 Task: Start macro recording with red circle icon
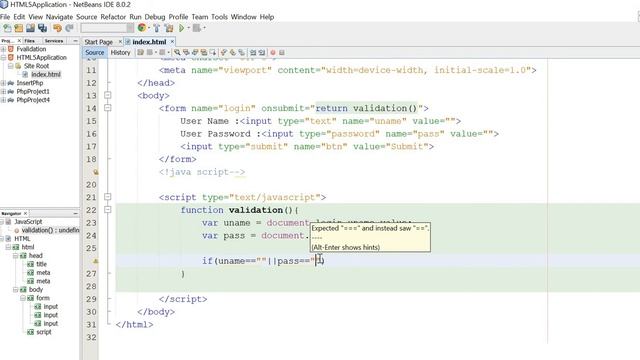click(273, 52)
